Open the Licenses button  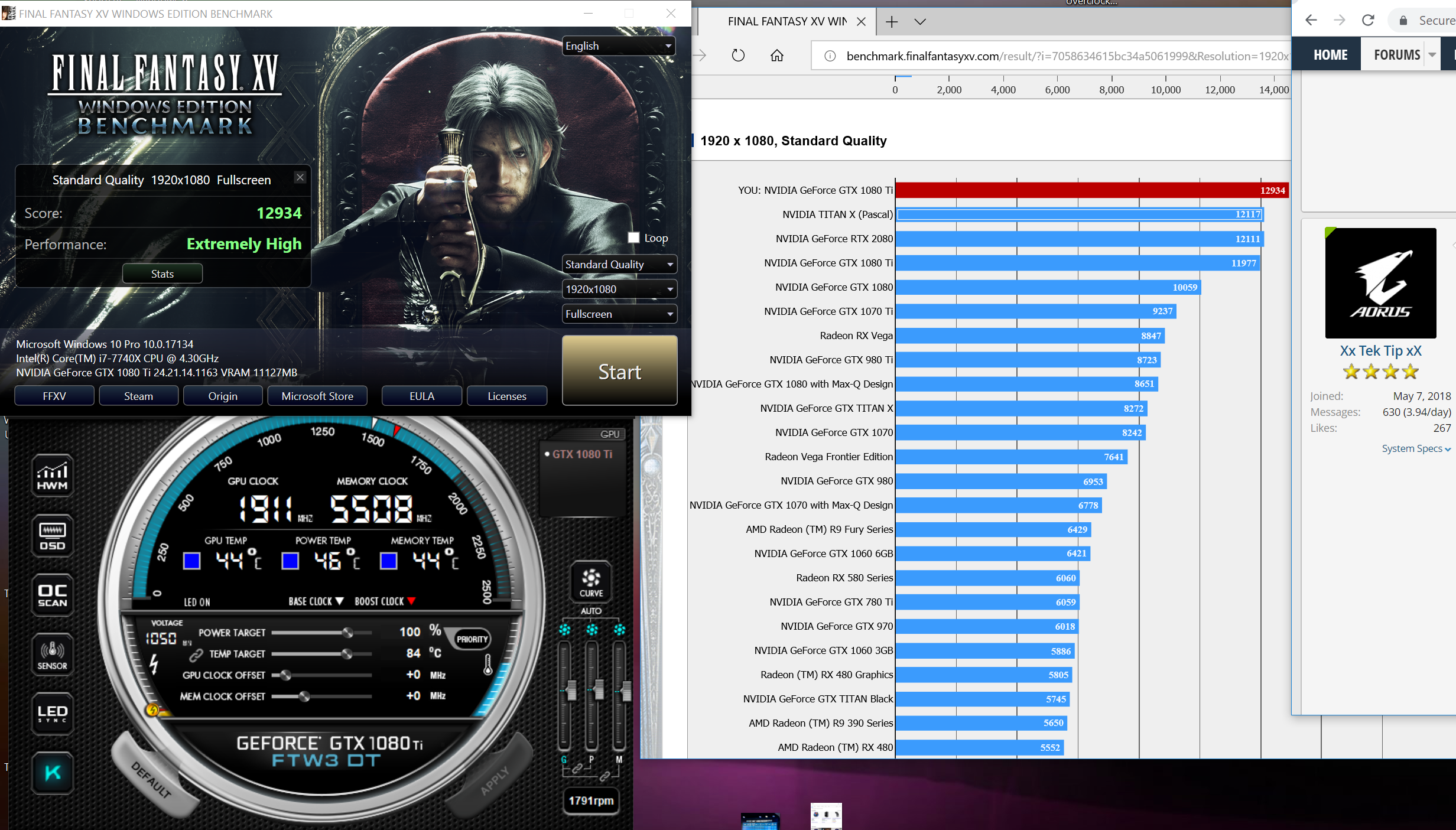[507, 396]
